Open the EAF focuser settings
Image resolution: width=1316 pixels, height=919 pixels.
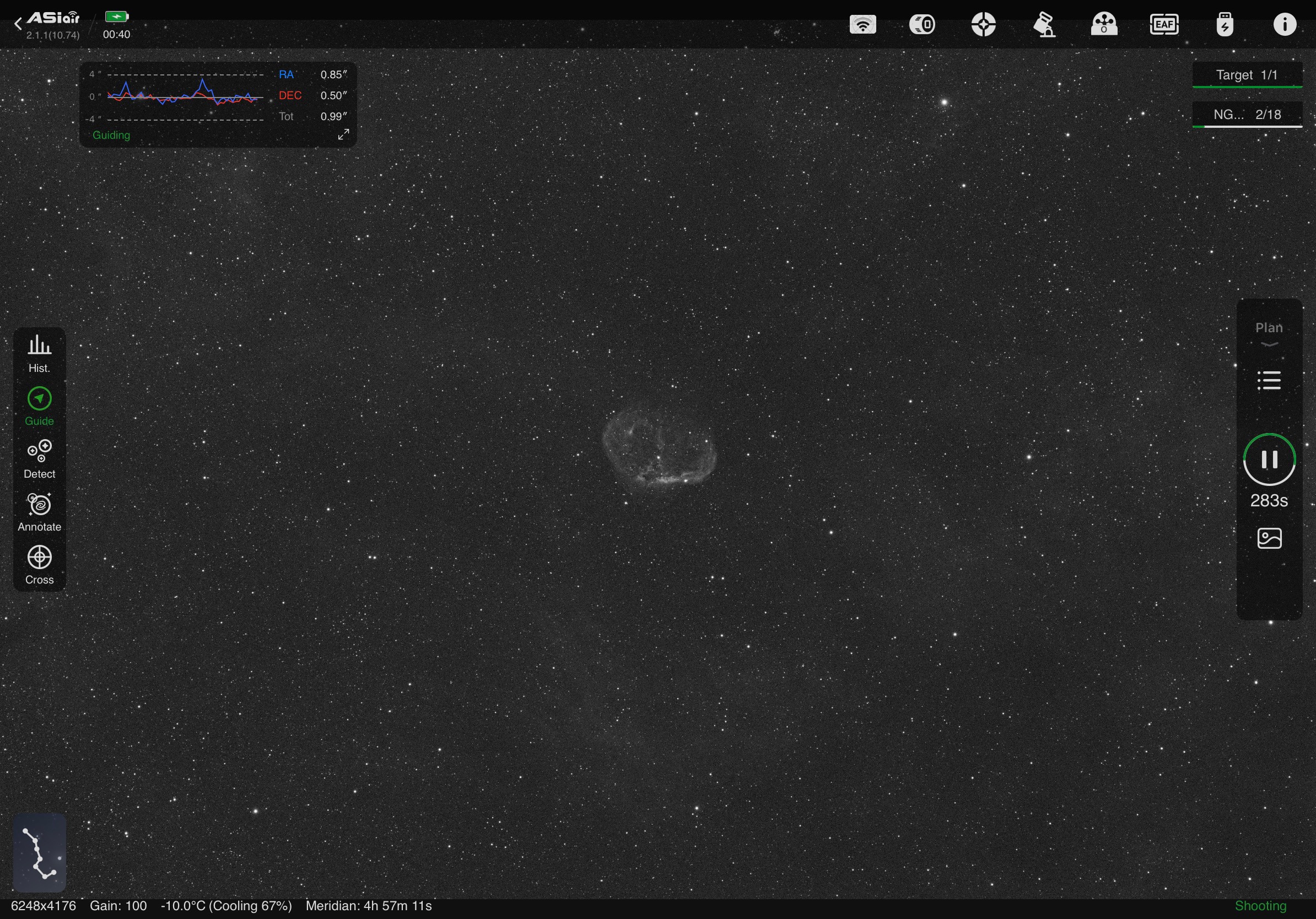pyautogui.click(x=1164, y=25)
